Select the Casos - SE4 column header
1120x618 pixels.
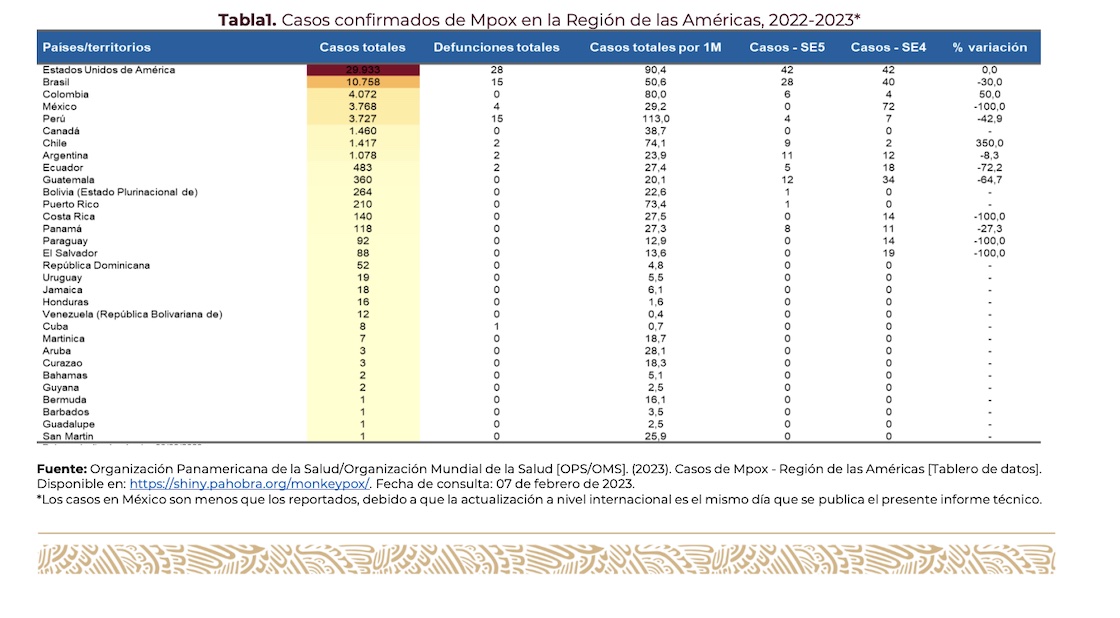(888, 47)
